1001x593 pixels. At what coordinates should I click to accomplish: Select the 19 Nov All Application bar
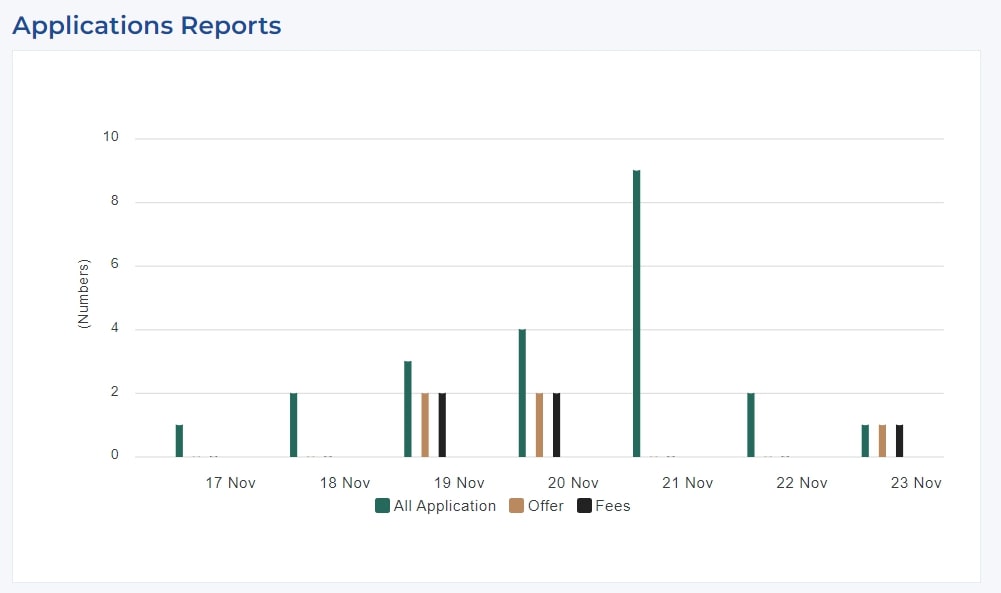pos(408,409)
